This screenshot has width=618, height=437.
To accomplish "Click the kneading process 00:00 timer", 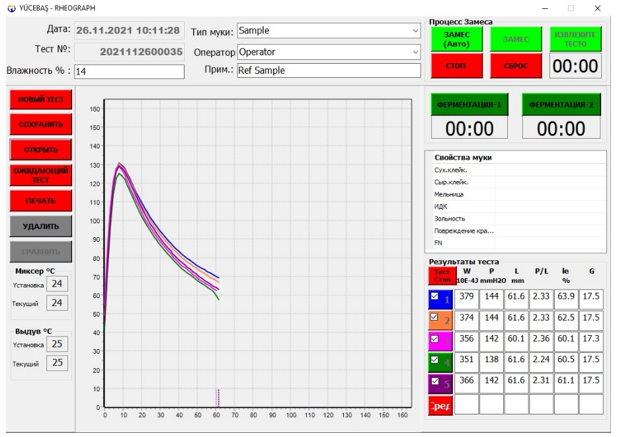I will [x=575, y=66].
